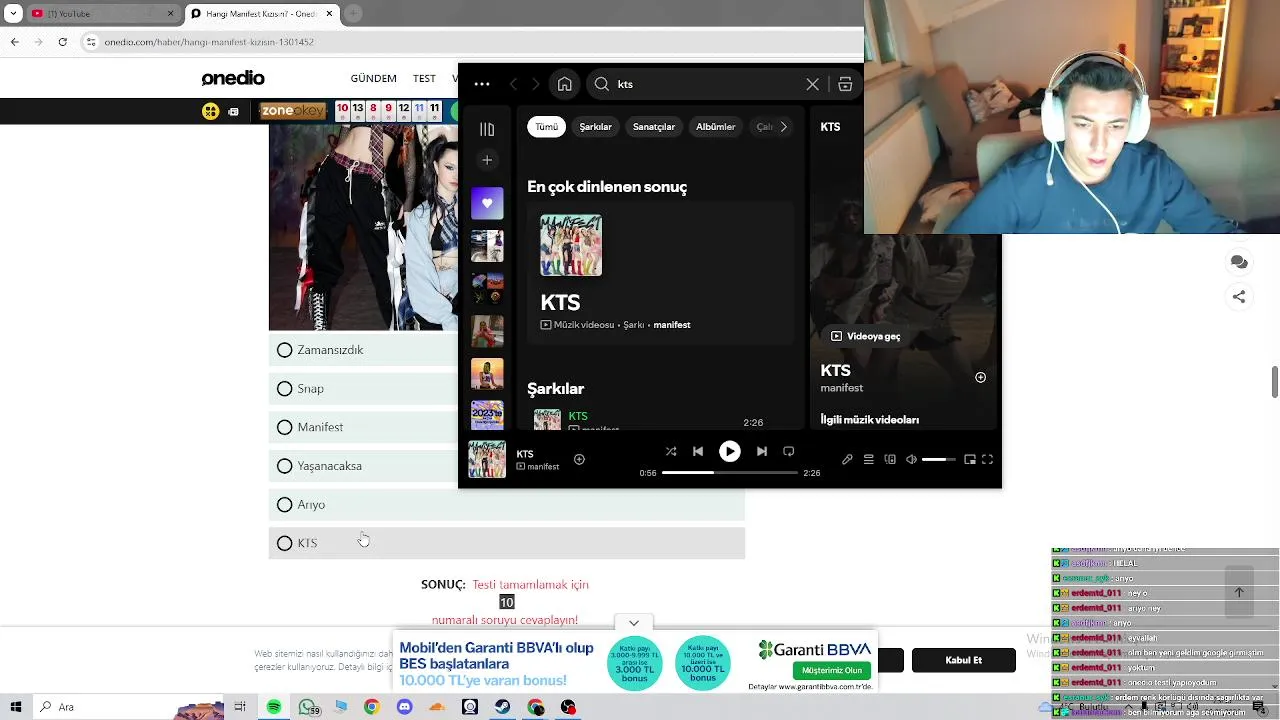The height and width of the screenshot is (720, 1280).
Task: Open now-playing album art in player bar
Action: point(487,460)
